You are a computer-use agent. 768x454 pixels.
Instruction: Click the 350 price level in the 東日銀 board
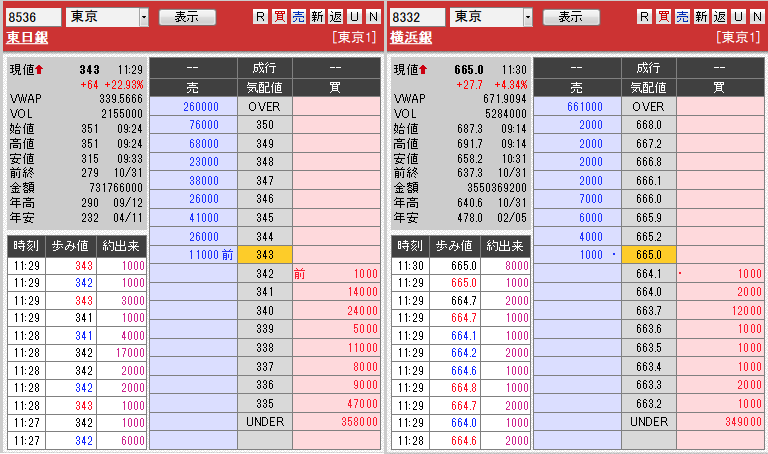pyautogui.click(x=265, y=125)
